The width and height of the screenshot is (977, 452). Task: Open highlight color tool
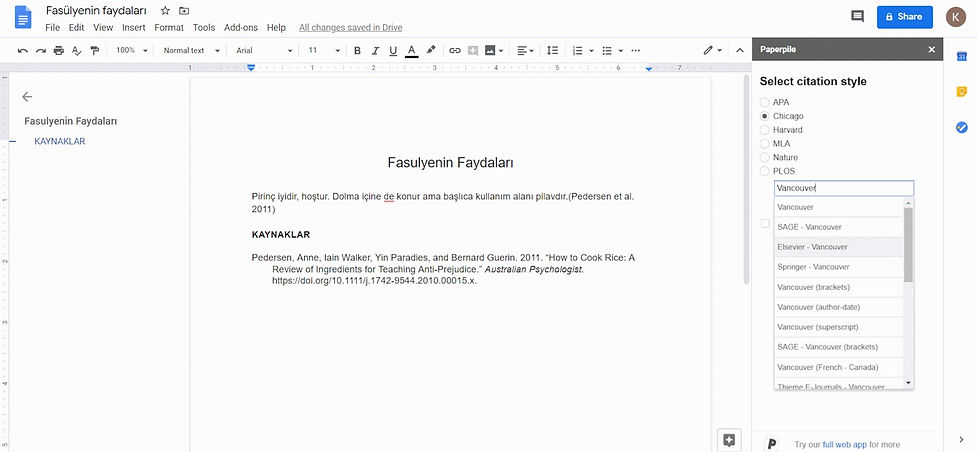(431, 50)
